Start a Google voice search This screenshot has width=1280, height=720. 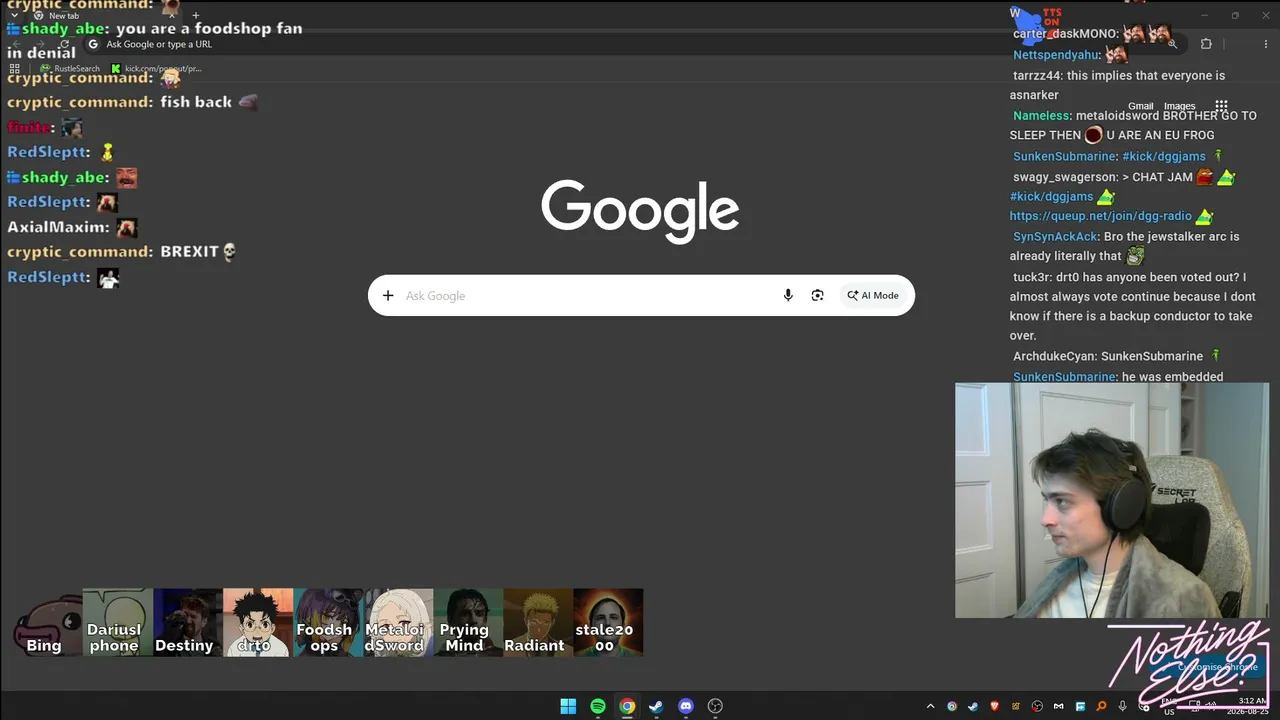tap(788, 295)
